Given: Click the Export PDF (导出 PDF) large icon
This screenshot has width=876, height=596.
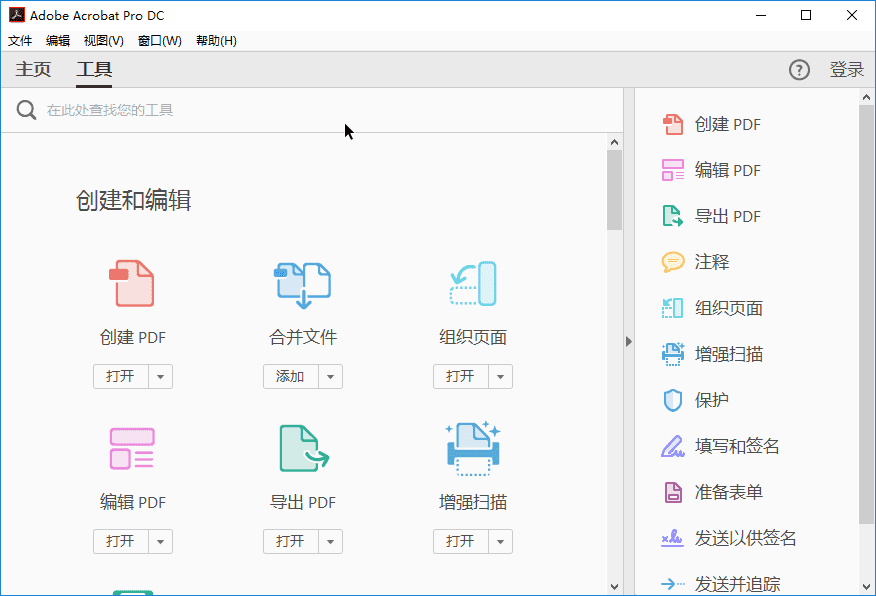Looking at the screenshot, I should (302, 448).
